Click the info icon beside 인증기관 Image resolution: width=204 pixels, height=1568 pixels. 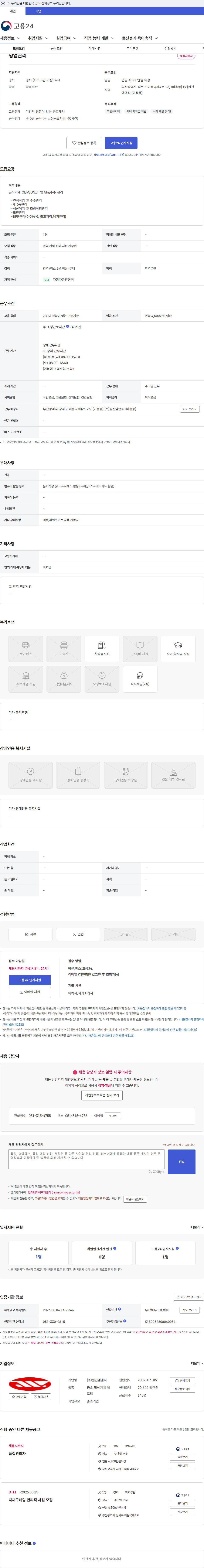point(119,1309)
